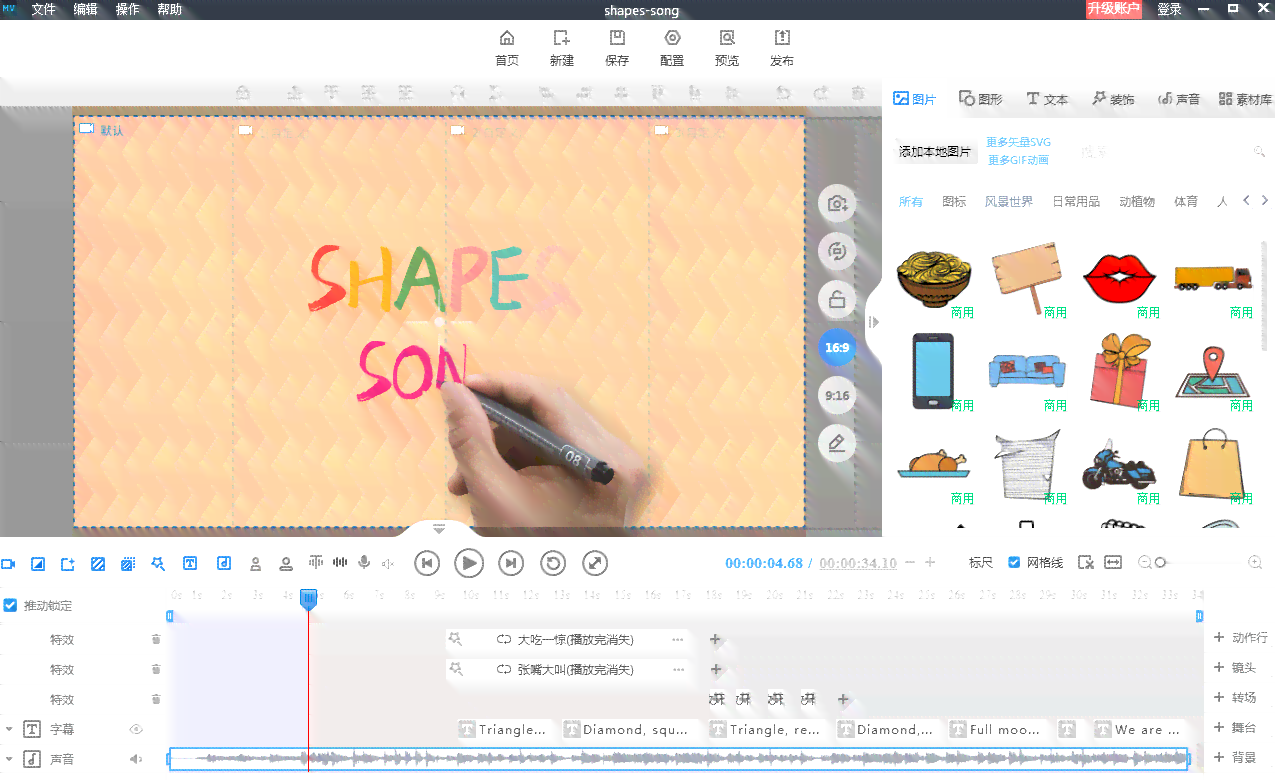
Task: Collapse canvas via bottom center handle
Action: point(439,528)
